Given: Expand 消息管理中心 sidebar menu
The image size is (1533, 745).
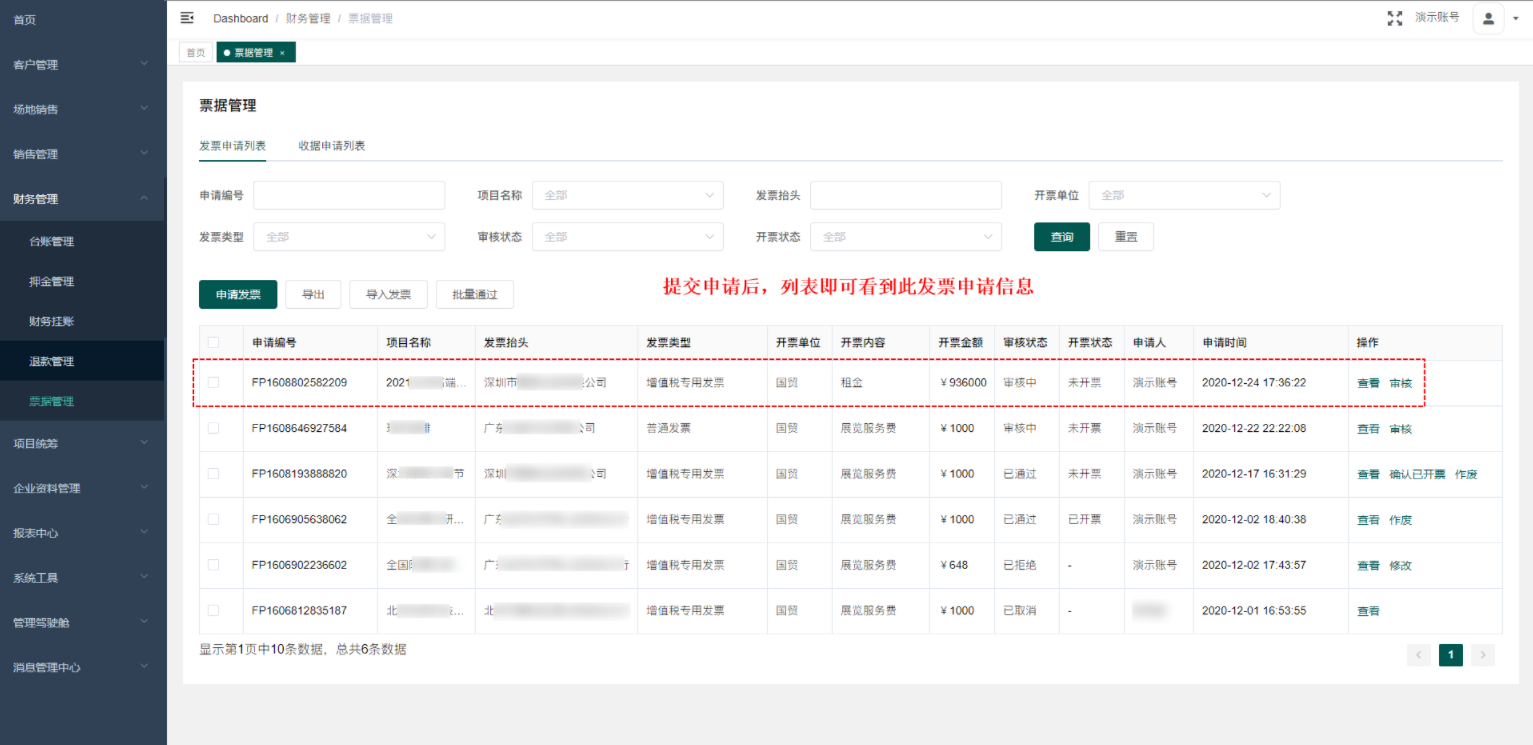Looking at the screenshot, I should point(83,667).
